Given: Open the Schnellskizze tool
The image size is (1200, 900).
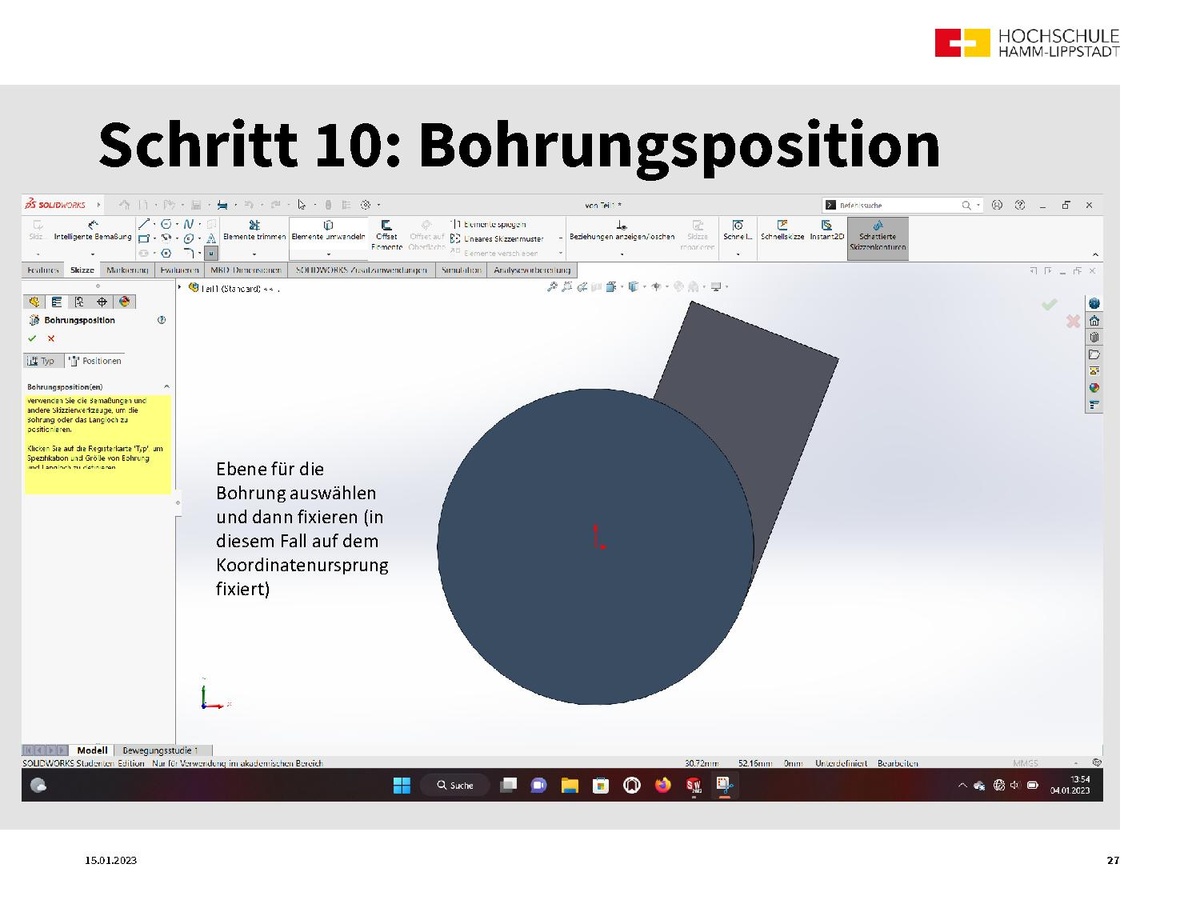Looking at the screenshot, I should tap(782, 230).
